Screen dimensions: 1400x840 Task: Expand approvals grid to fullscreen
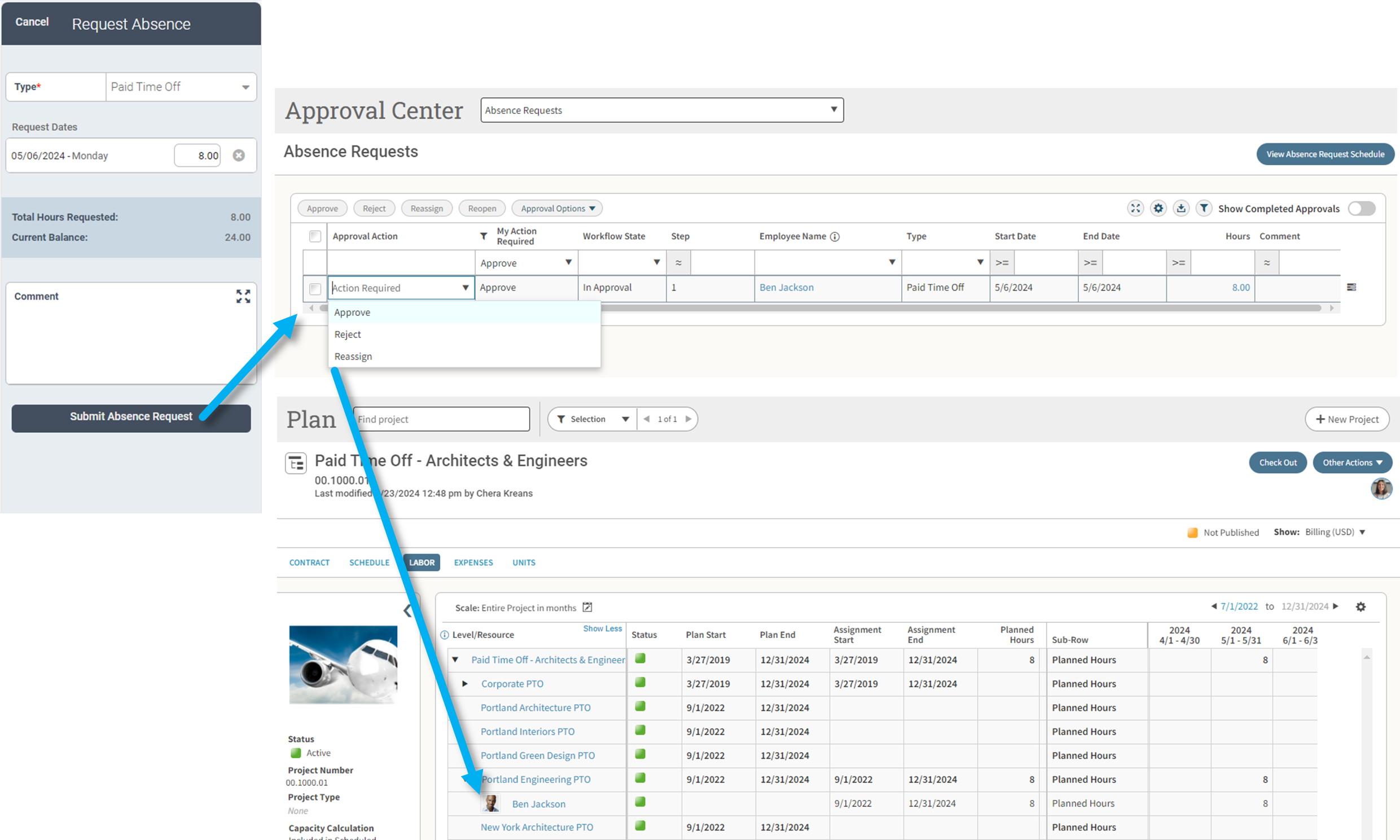click(x=1135, y=208)
